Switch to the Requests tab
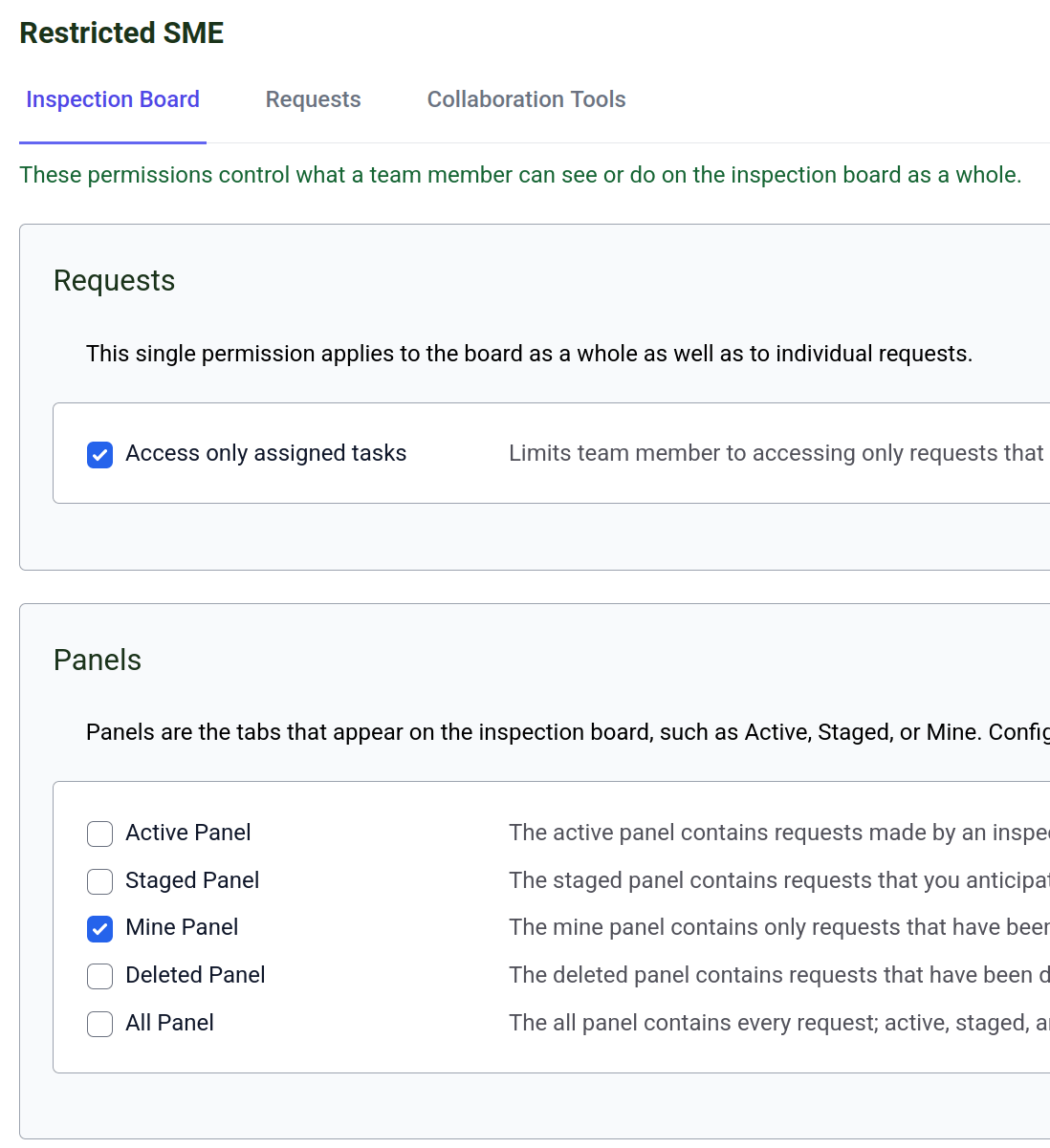This screenshot has height=1148, width=1050. pos(313,99)
